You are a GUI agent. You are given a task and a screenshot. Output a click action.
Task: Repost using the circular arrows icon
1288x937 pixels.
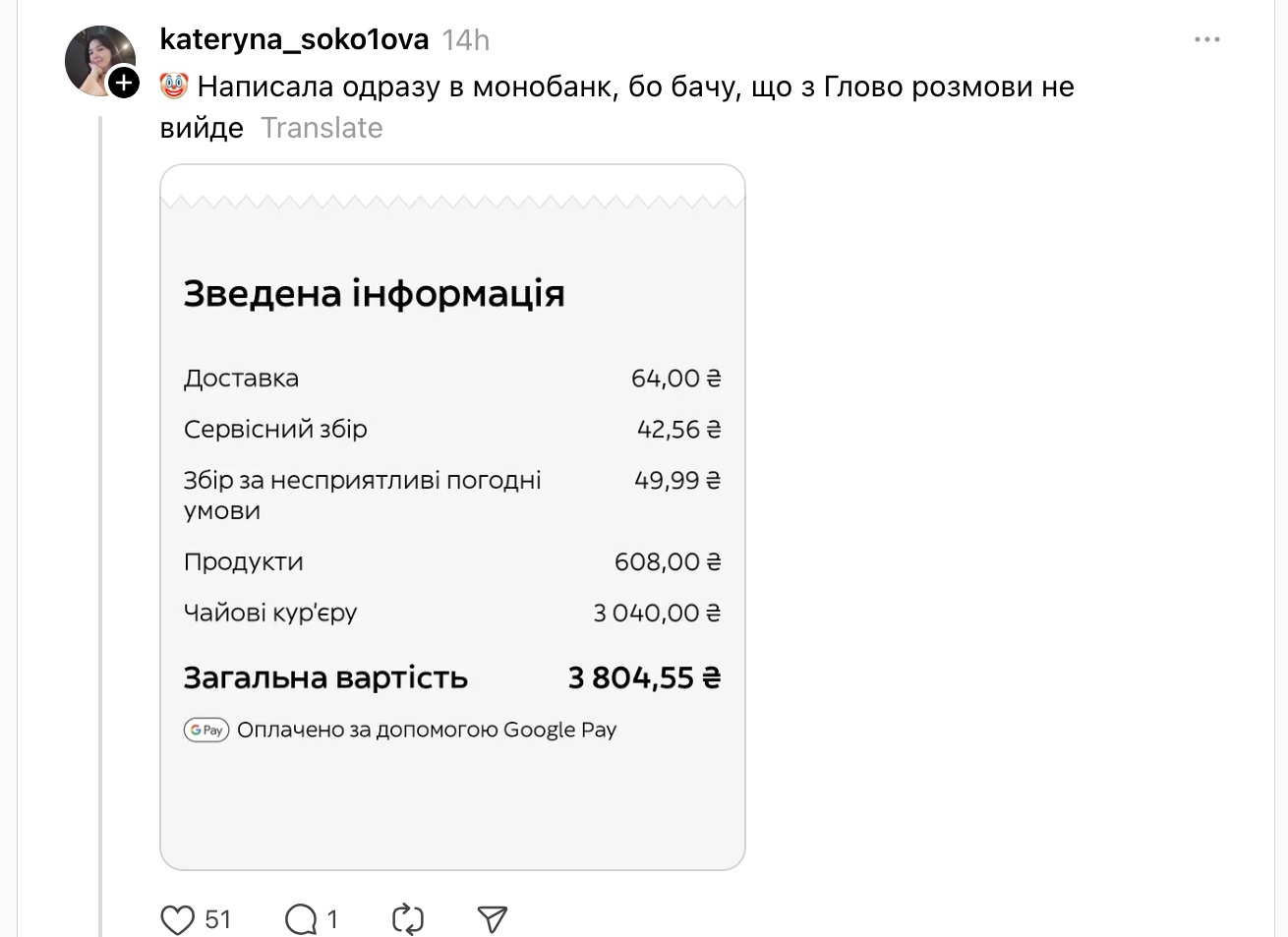[407, 919]
